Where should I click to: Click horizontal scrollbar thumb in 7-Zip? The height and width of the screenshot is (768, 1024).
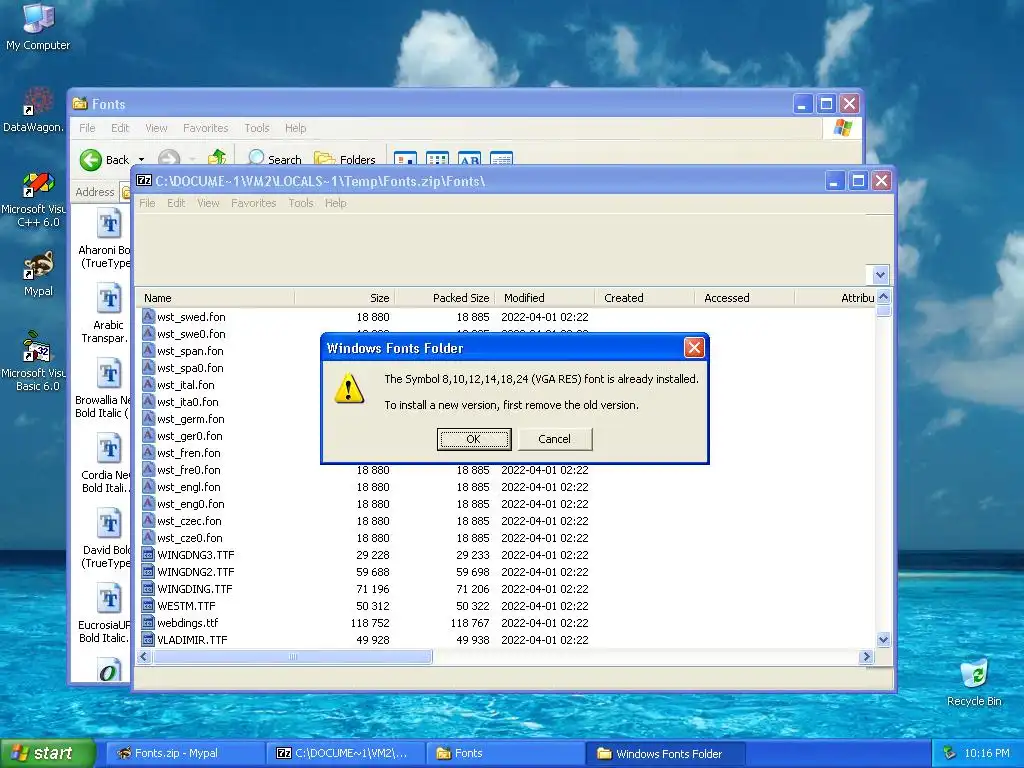tap(292, 656)
